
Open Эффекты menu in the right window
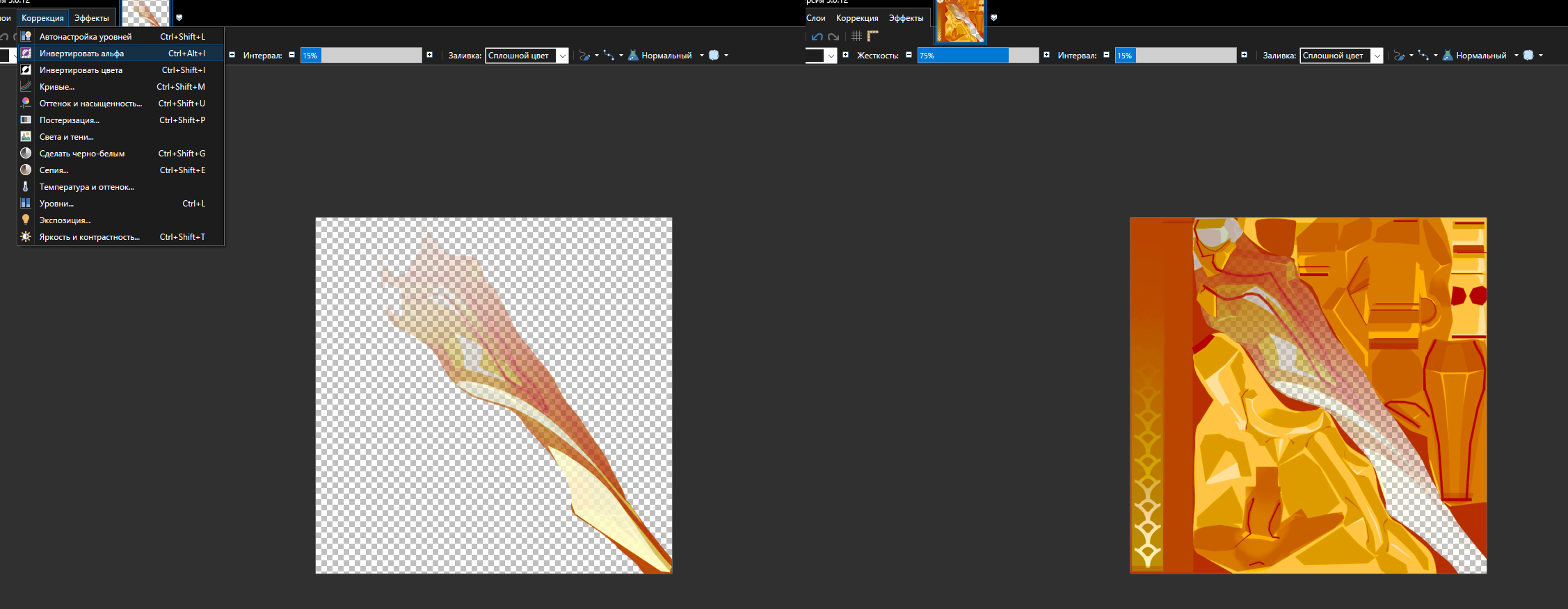(906, 18)
